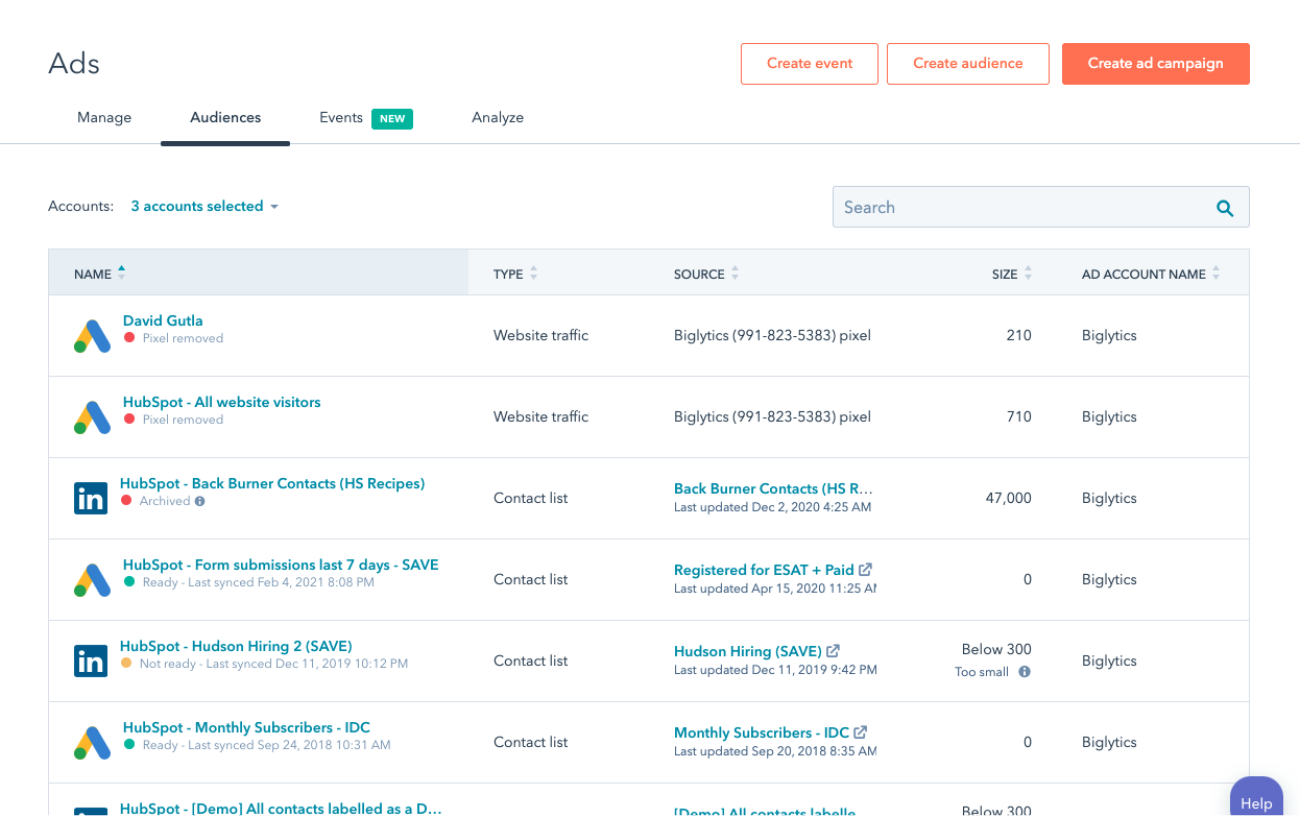The height and width of the screenshot is (840, 1300).
Task: Open HubSpot - Form submissions last 7 days
Action: [281, 565]
